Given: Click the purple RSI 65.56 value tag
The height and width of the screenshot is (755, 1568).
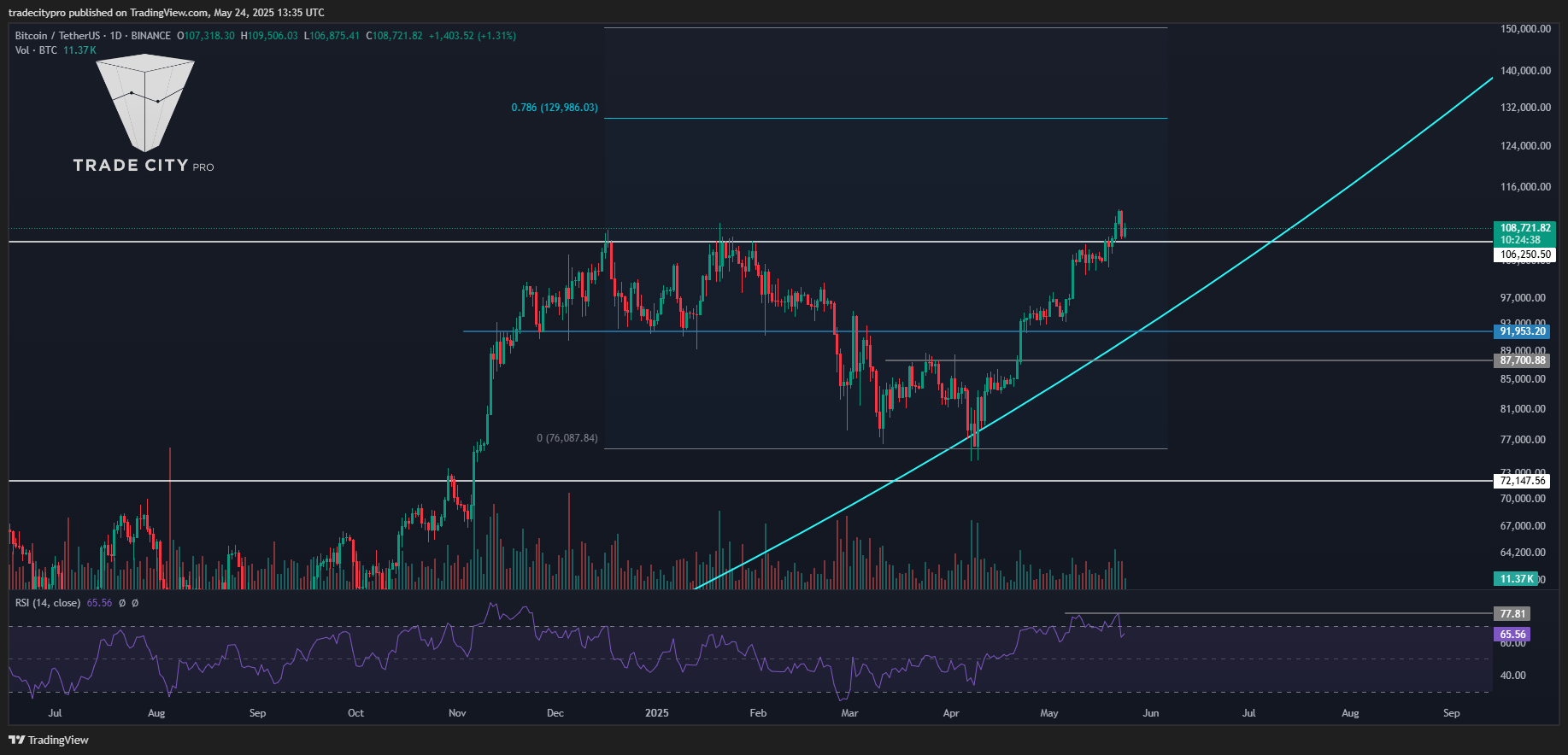Looking at the screenshot, I should pyautogui.click(x=1512, y=635).
